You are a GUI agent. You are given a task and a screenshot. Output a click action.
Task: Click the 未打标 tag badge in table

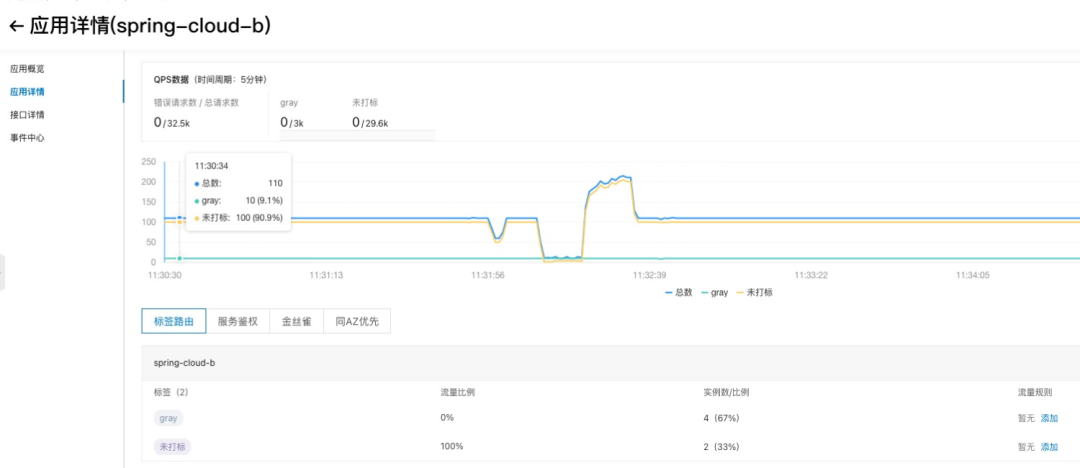[x=172, y=447]
